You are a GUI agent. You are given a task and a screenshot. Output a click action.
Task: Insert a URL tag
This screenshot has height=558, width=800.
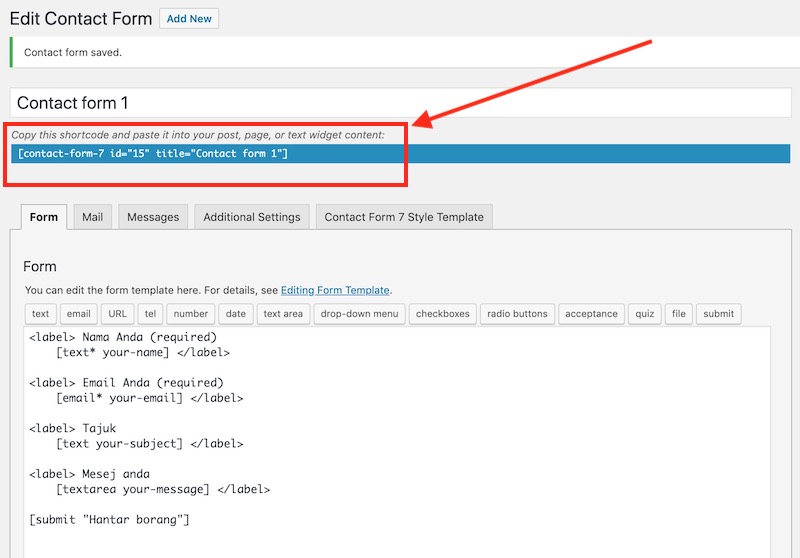coord(117,314)
